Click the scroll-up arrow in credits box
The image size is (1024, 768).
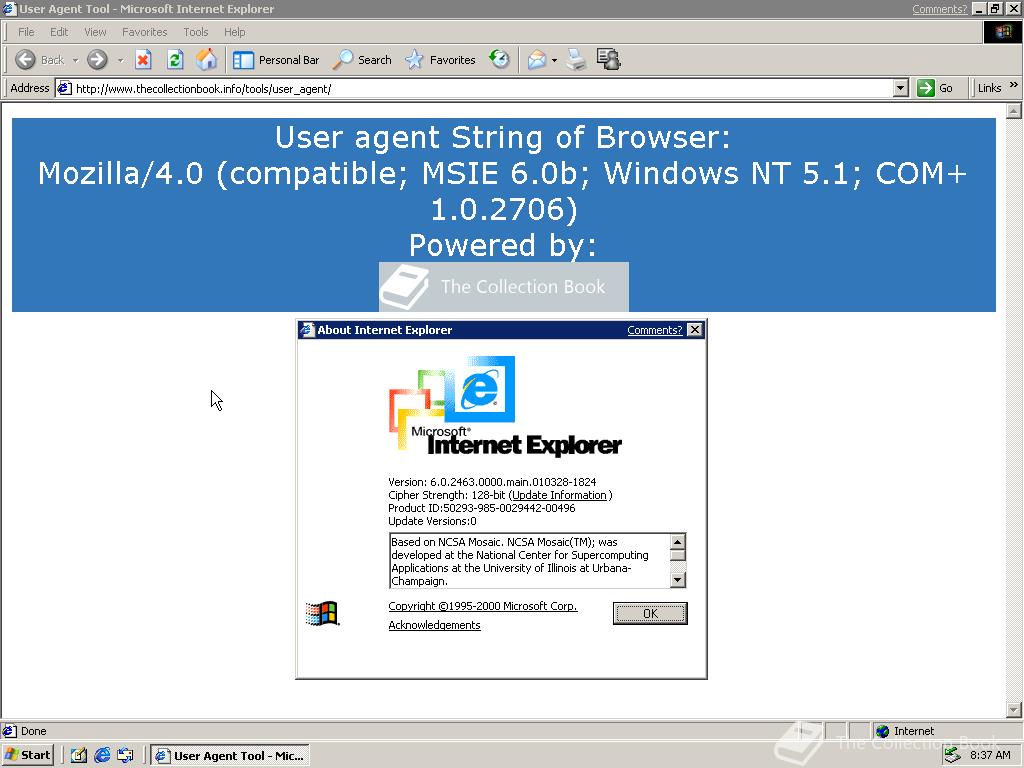click(678, 542)
